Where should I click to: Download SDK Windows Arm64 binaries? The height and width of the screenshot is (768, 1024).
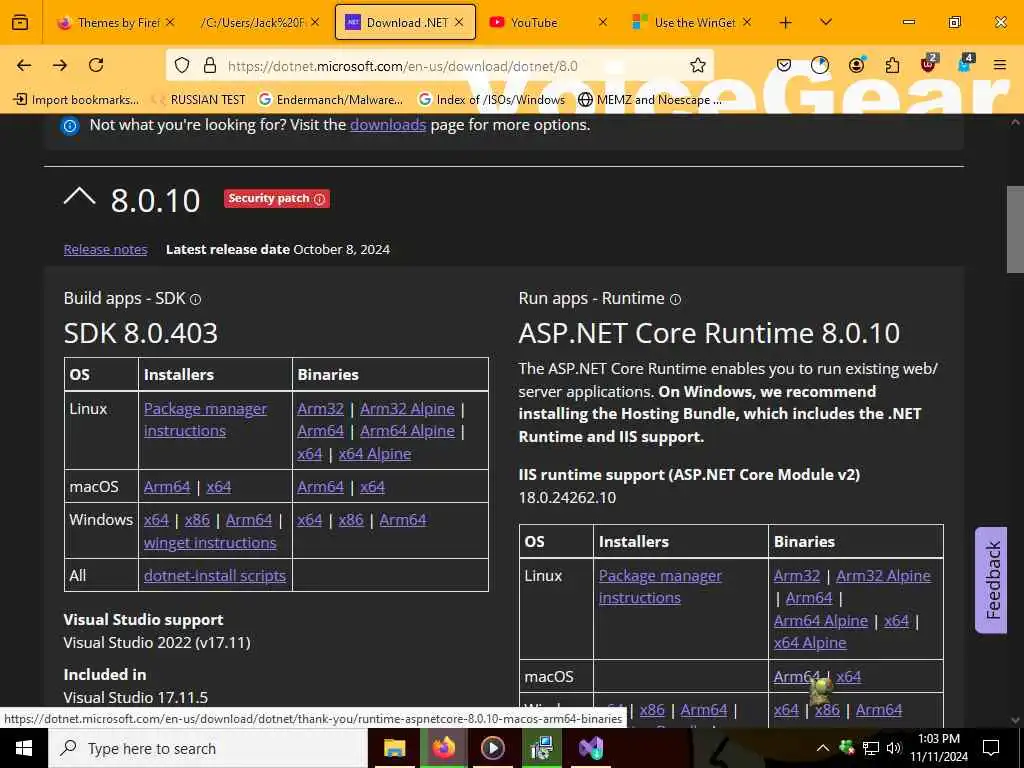click(403, 520)
